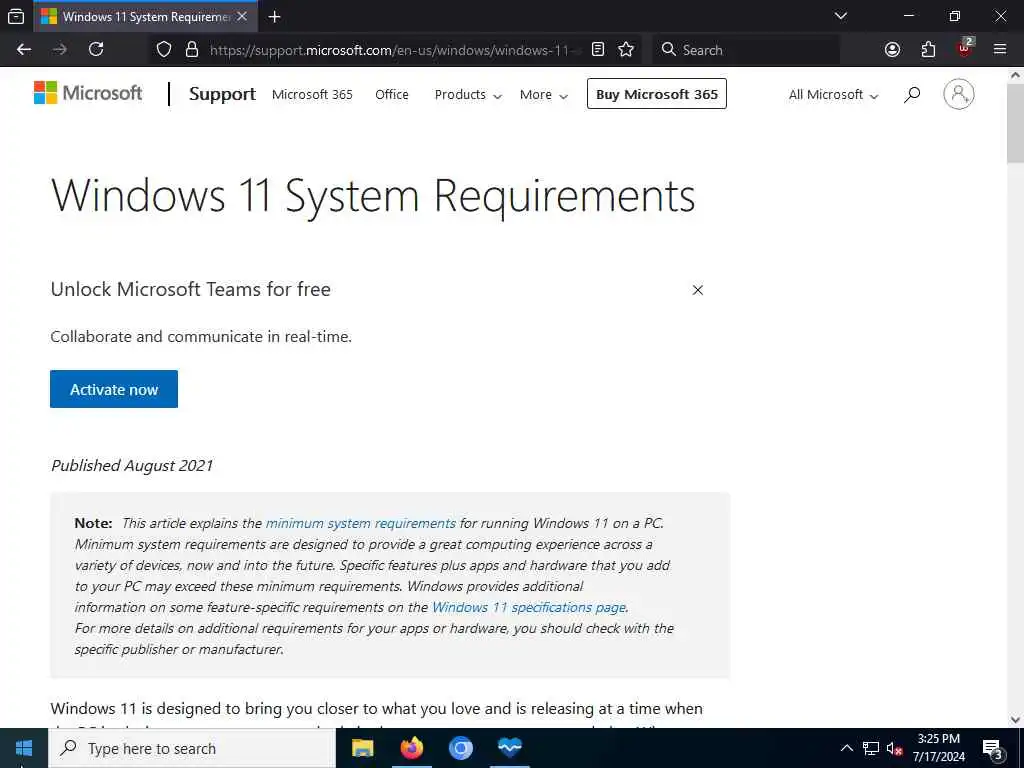The width and height of the screenshot is (1024, 768).
Task: Expand the More dropdown menu
Action: pyautogui.click(x=543, y=95)
